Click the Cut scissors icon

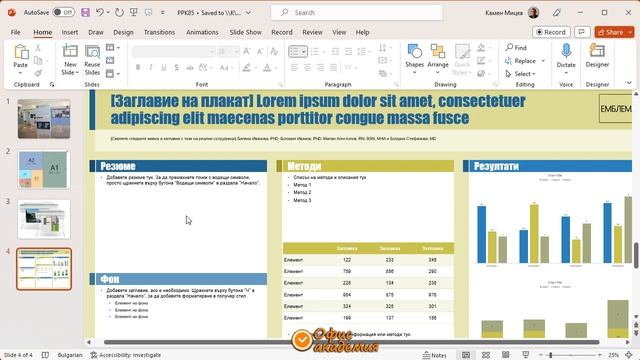click(38, 48)
